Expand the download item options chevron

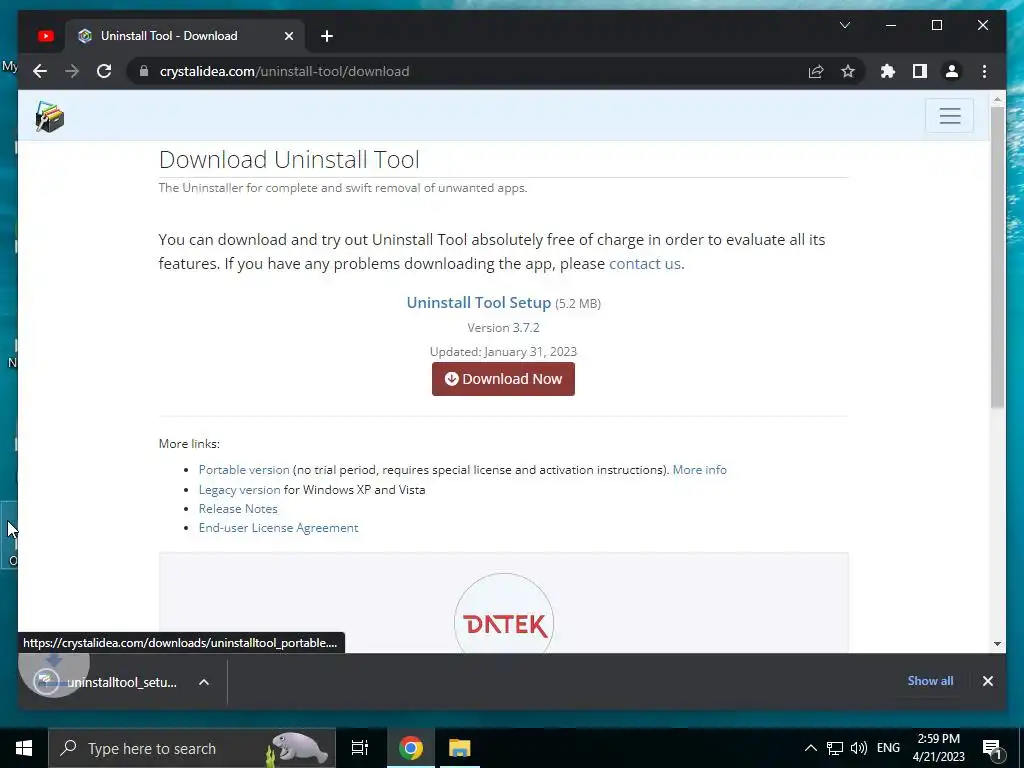(204, 682)
